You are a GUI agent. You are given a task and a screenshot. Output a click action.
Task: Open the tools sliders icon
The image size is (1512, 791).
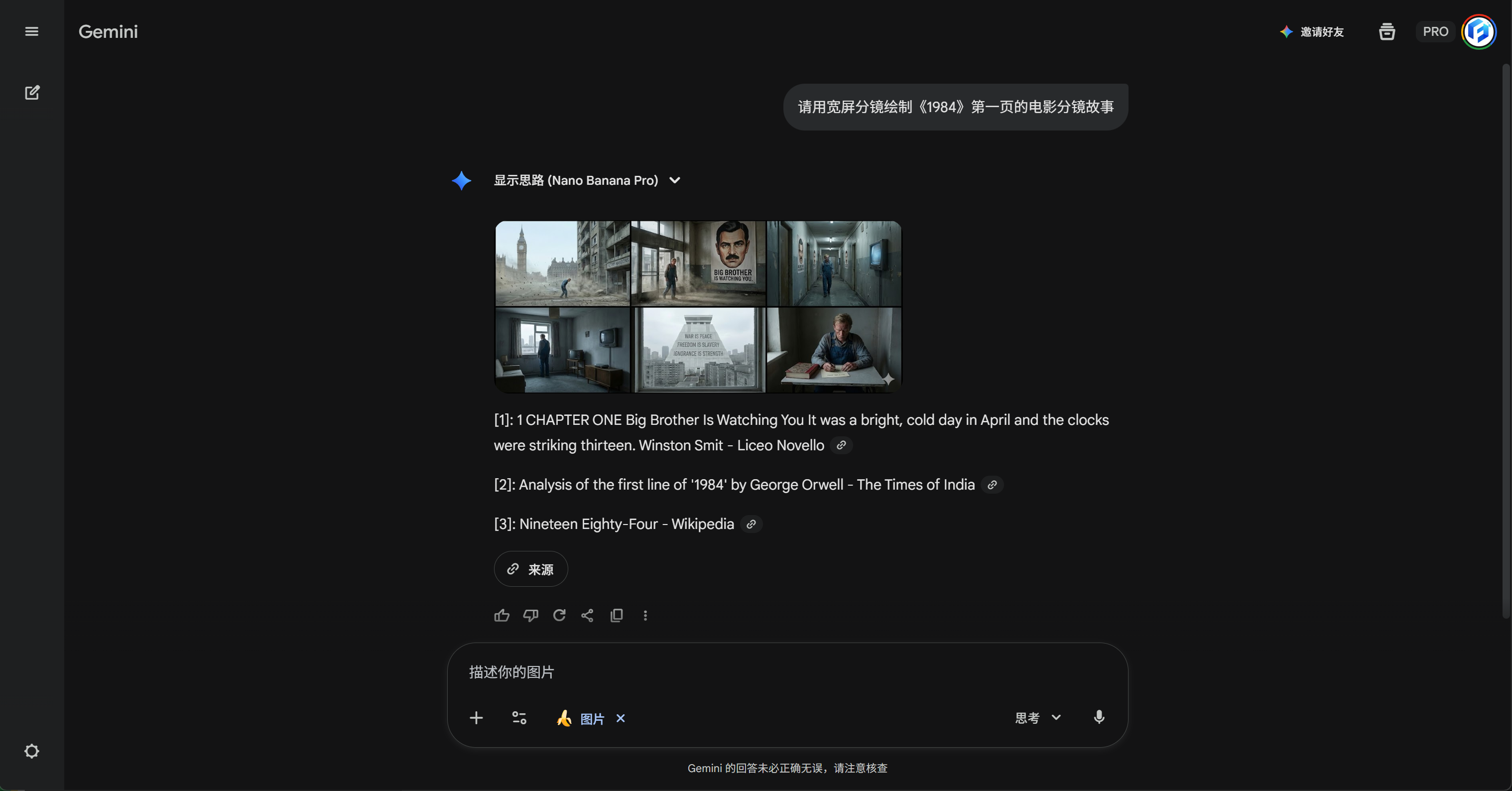click(x=519, y=718)
